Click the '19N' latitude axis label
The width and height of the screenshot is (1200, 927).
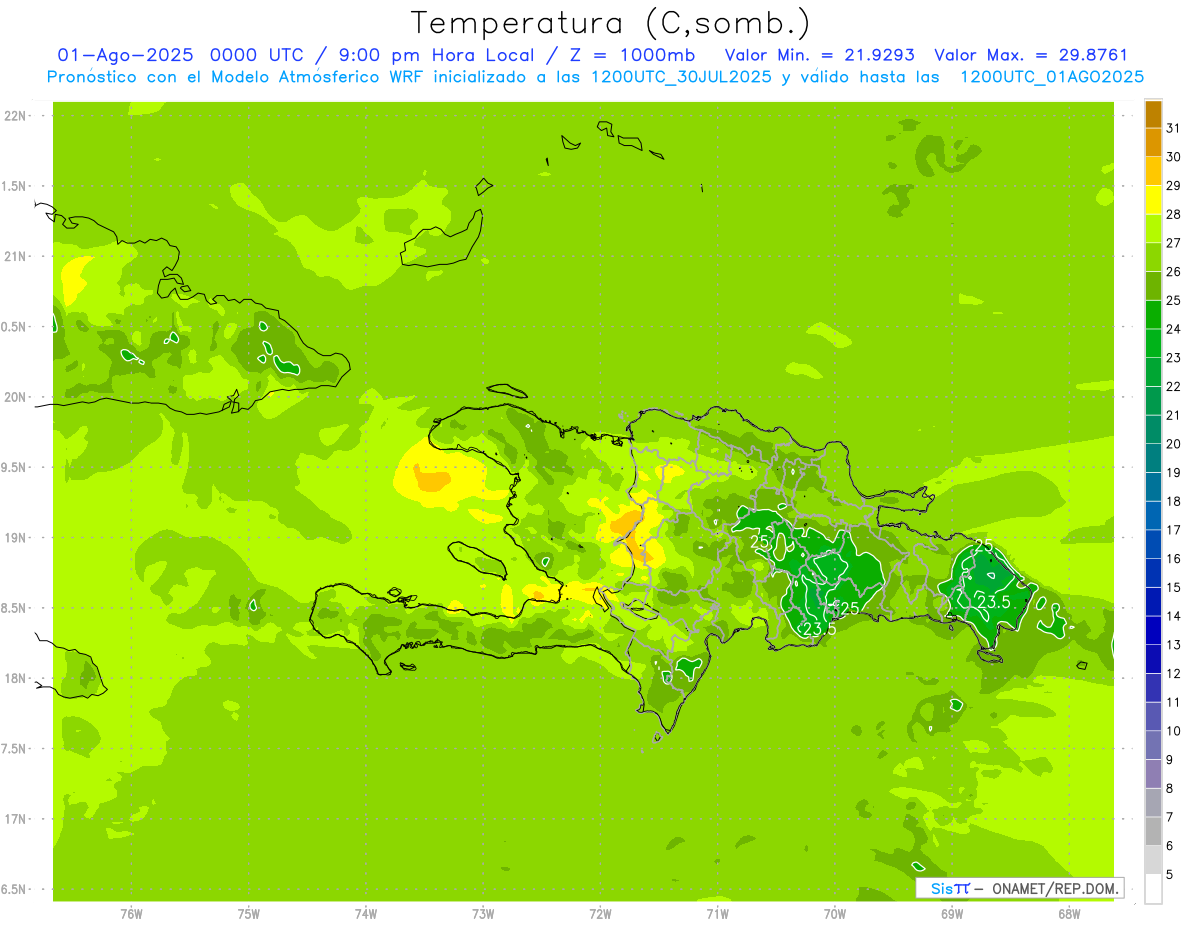(x=17, y=537)
